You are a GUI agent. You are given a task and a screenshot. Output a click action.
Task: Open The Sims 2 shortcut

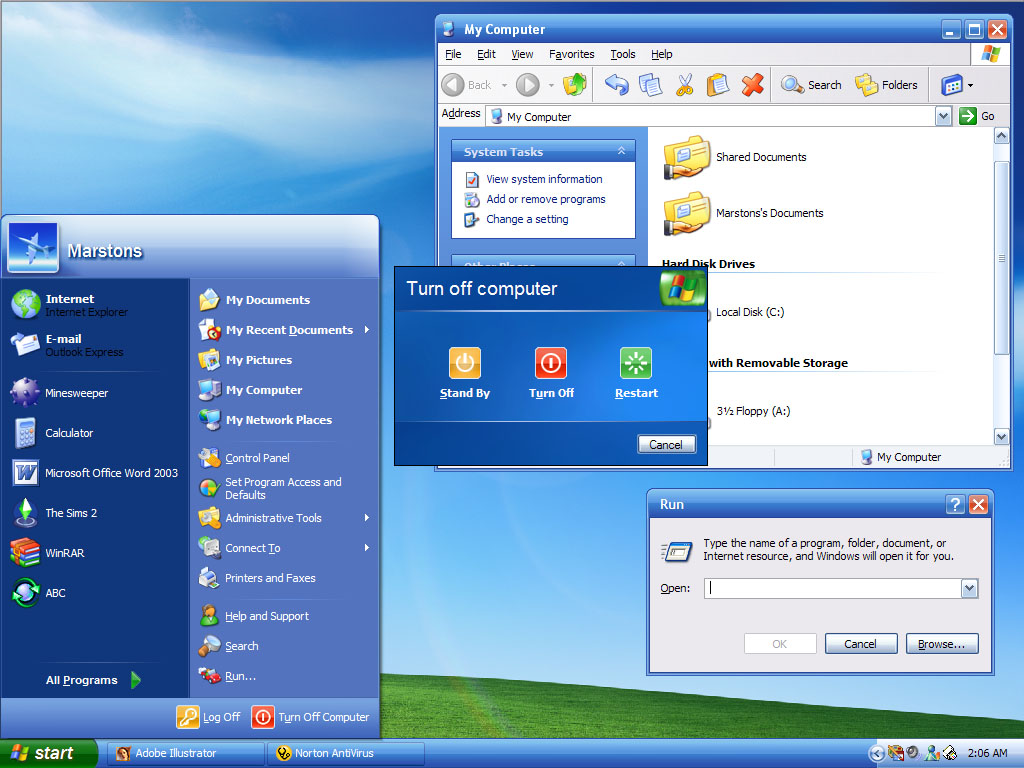54,513
